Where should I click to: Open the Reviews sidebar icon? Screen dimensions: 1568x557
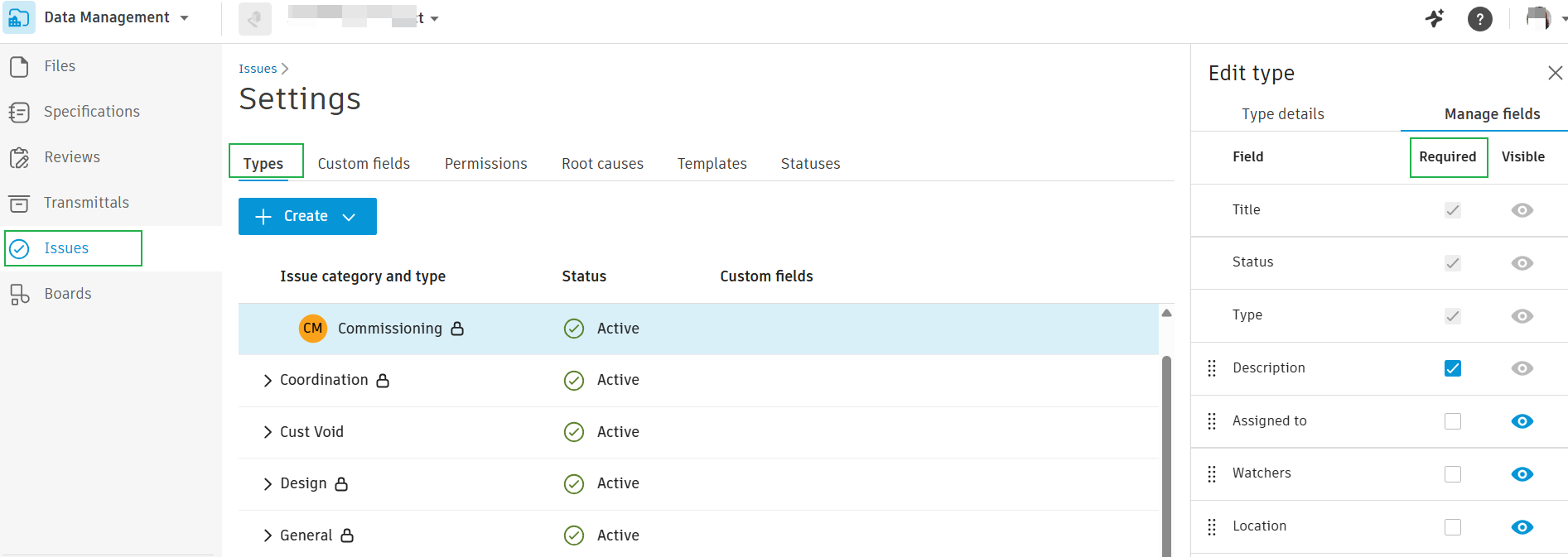[x=19, y=157]
